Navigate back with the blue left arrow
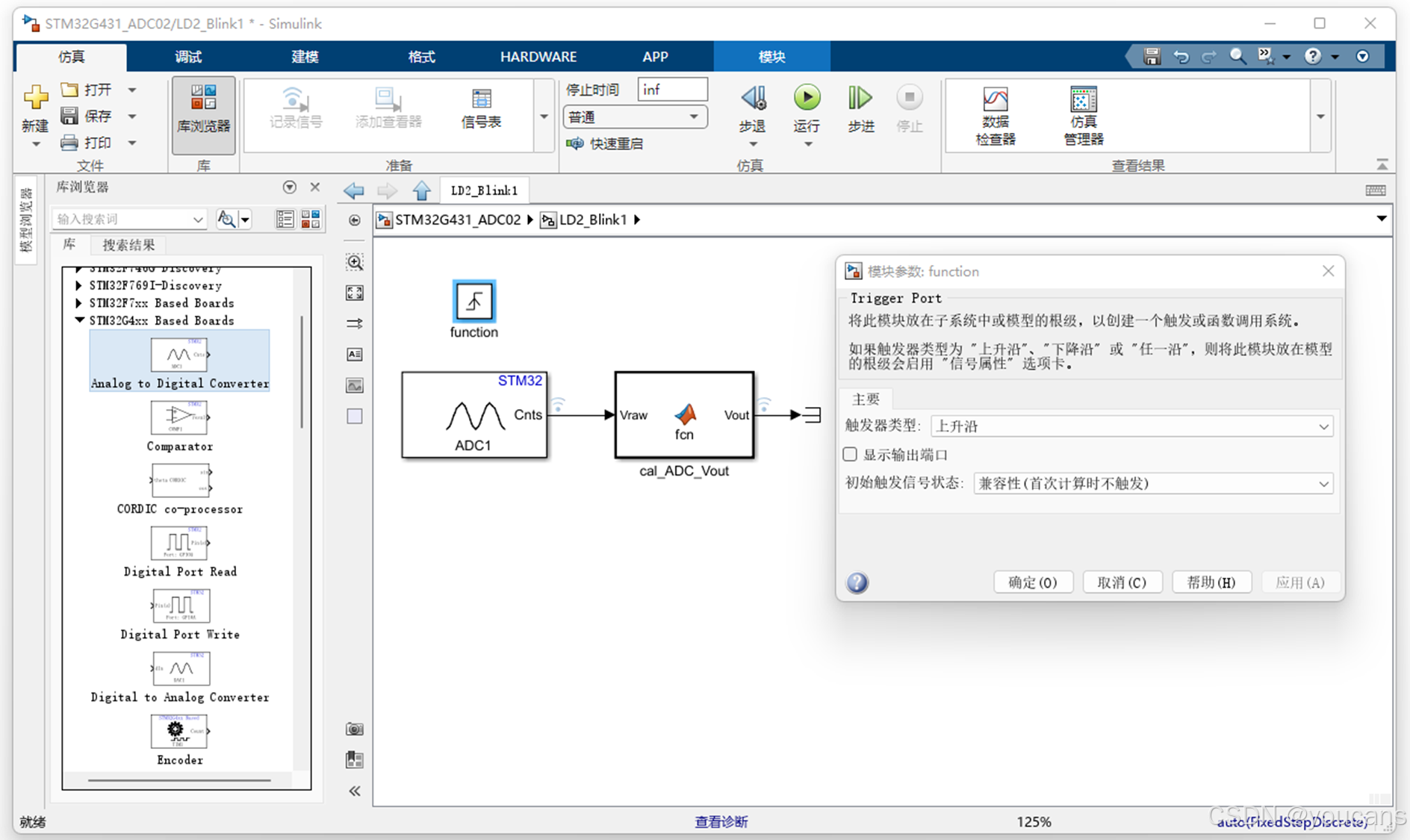This screenshot has width=1410, height=840. pos(353,190)
